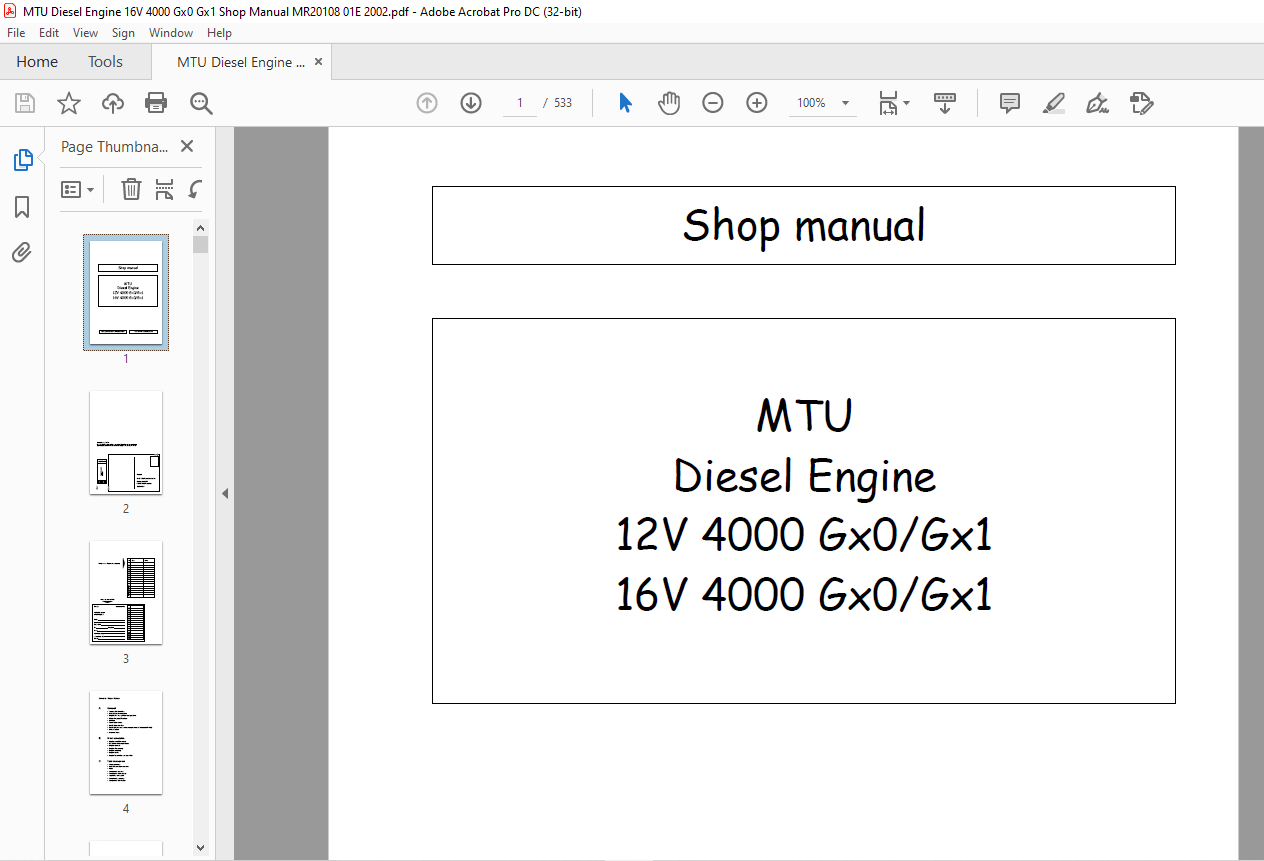Viewport: 1264px width, 861px height.
Task: Click the Save file icon
Action: 25,103
